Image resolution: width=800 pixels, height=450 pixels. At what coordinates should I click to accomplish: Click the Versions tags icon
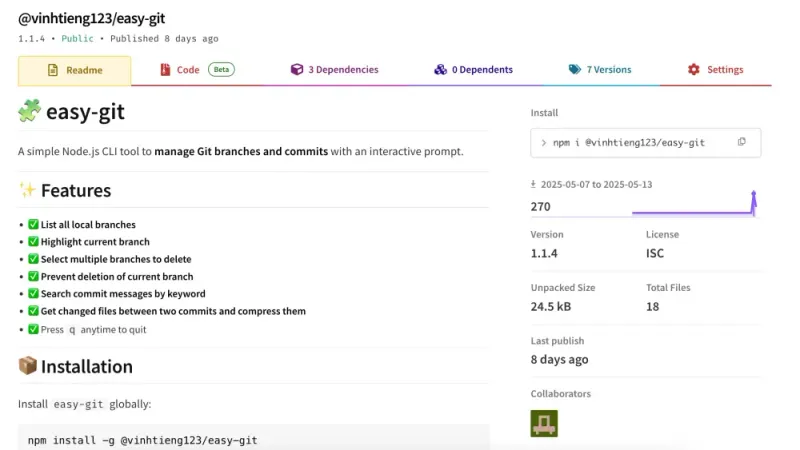point(574,69)
